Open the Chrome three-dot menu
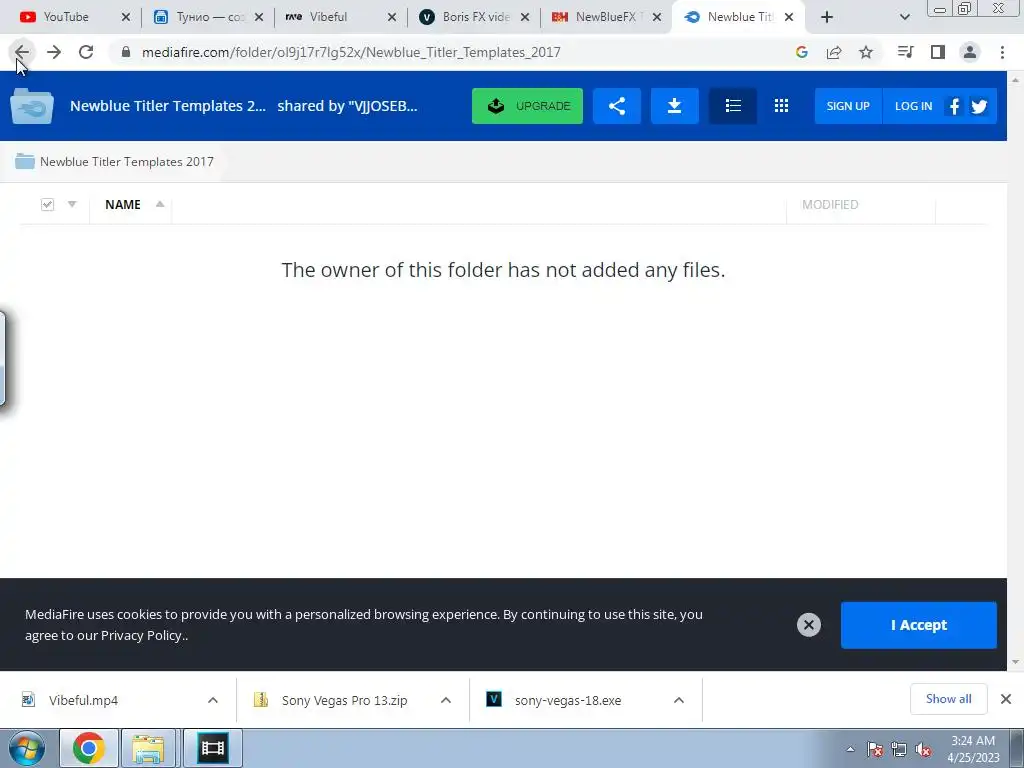This screenshot has width=1024, height=768. pos(1002,52)
